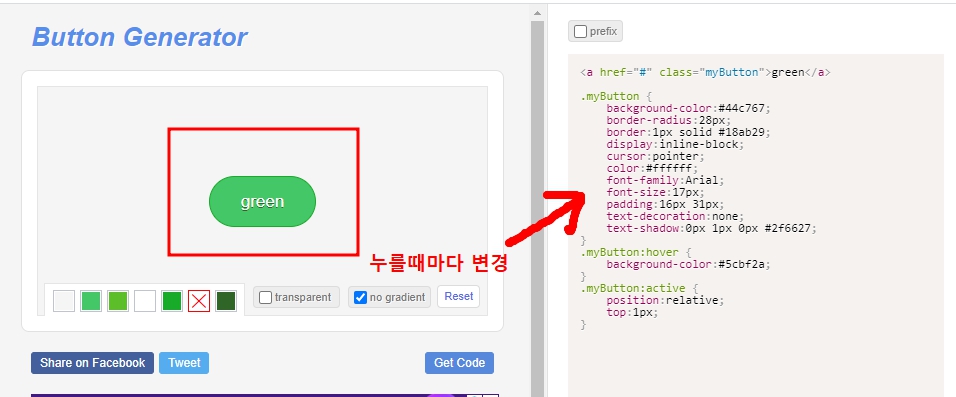Click the red crossed-out swatch
956x397 pixels.
[199, 301]
